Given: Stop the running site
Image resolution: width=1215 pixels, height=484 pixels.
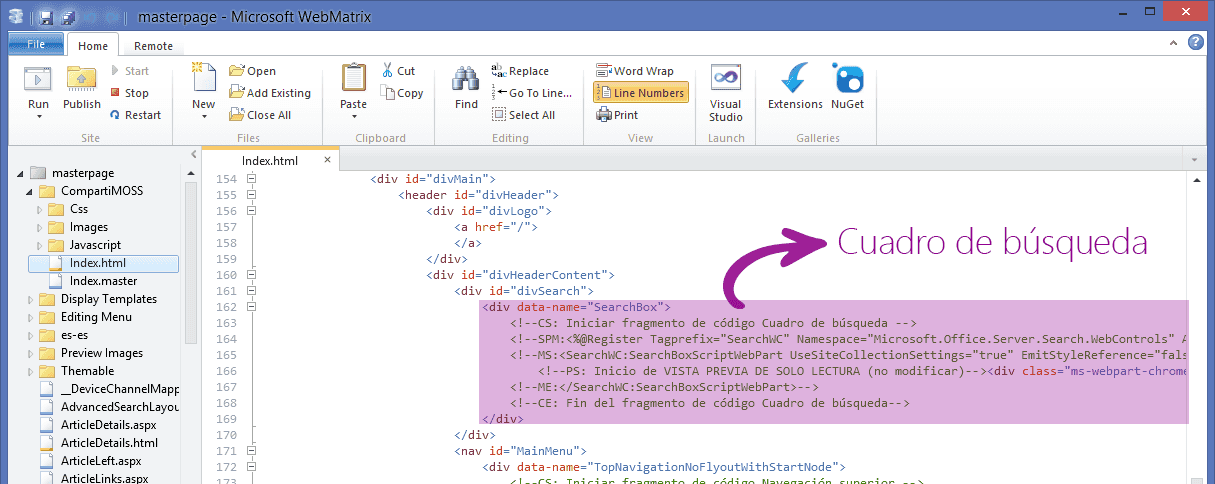Looking at the screenshot, I should 129,93.
